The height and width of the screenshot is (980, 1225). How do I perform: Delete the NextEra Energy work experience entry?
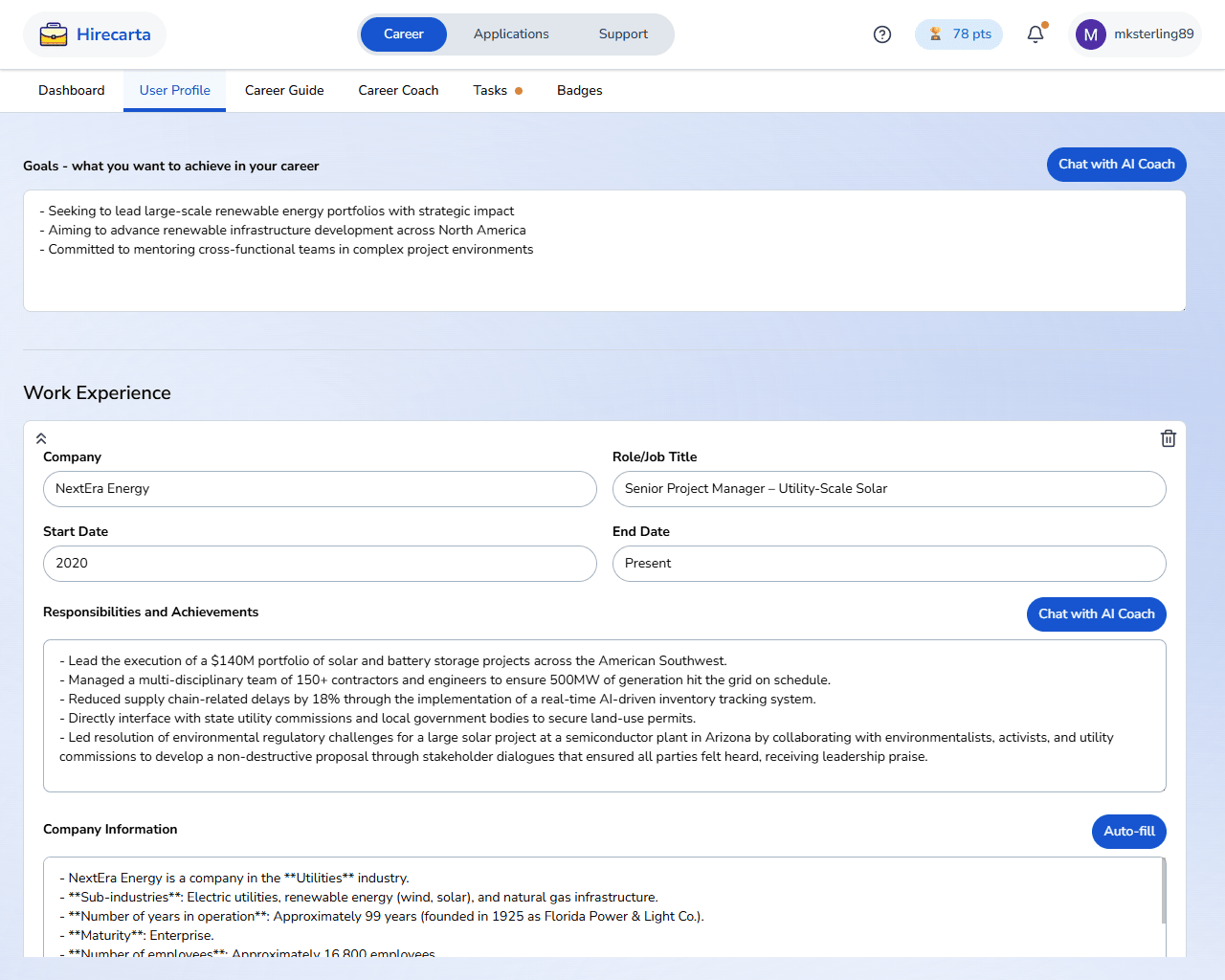(1169, 438)
